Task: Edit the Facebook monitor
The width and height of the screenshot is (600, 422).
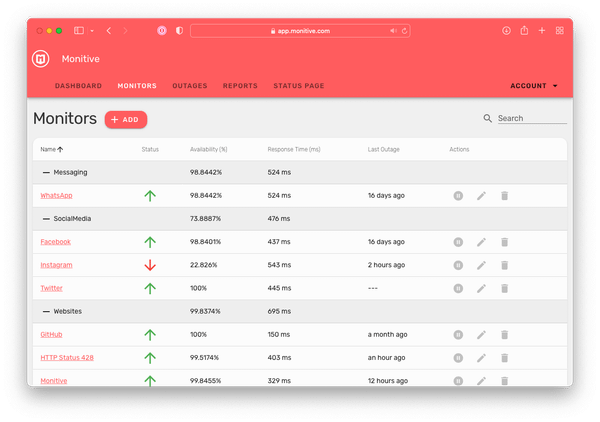Action: [x=481, y=242]
